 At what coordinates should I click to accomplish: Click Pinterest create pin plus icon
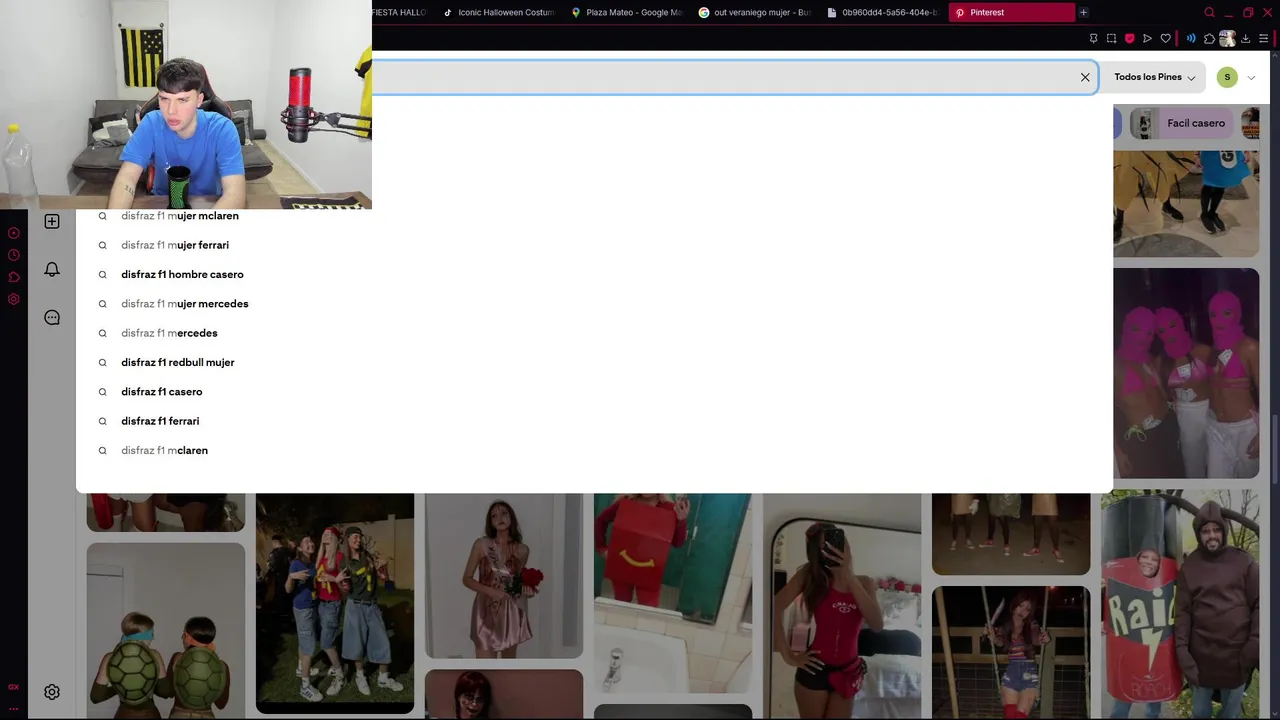(x=52, y=222)
